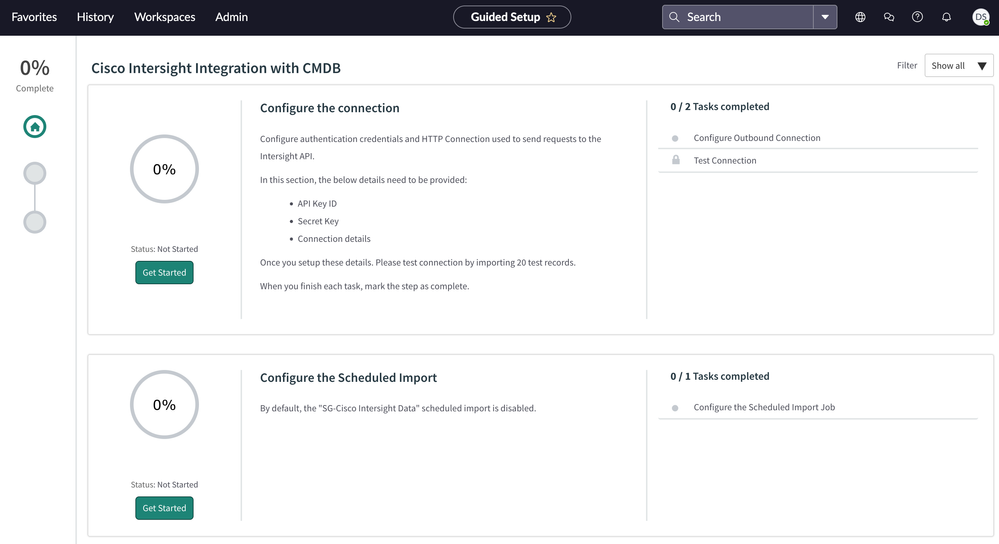Viewport: 999px width, 544px height.
Task: Click the 0% Complete overall progress indicator
Action: tap(35, 75)
